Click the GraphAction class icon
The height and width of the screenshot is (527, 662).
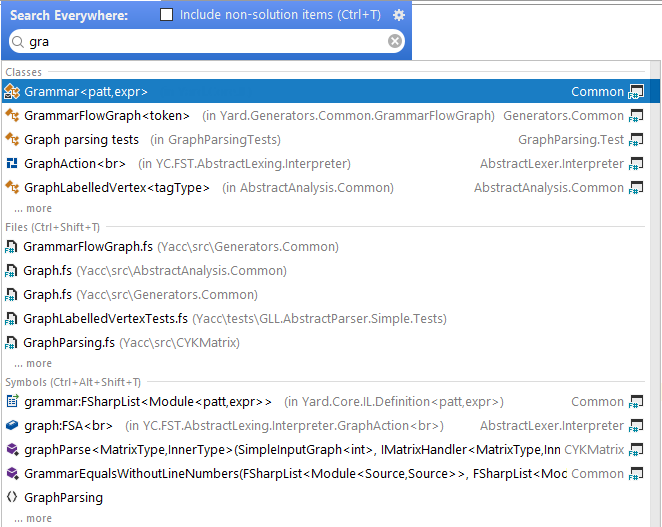pos(12,164)
